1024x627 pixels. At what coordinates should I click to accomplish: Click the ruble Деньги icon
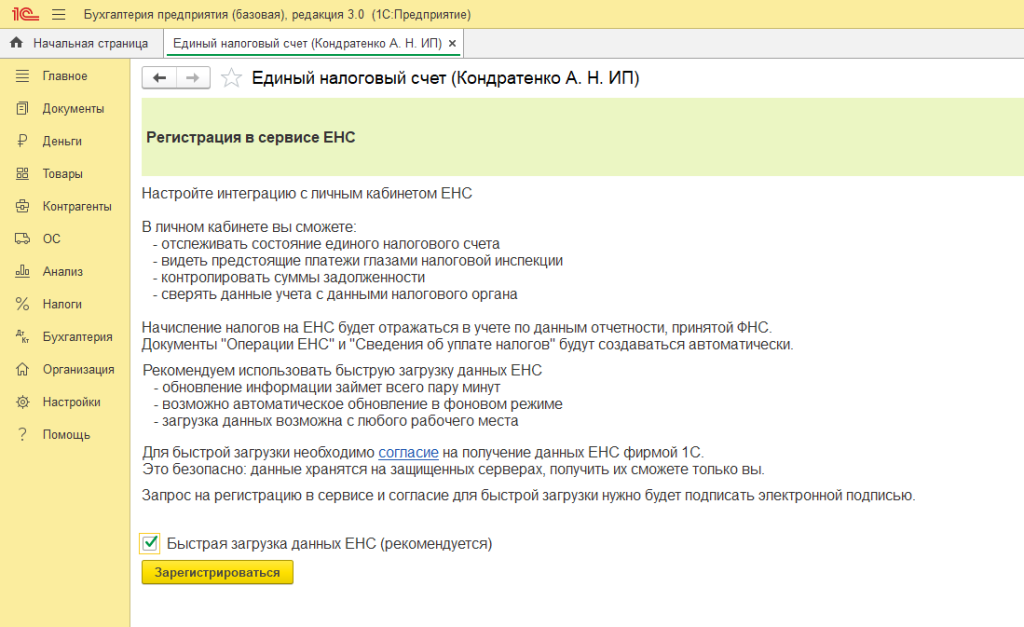[x=22, y=141]
